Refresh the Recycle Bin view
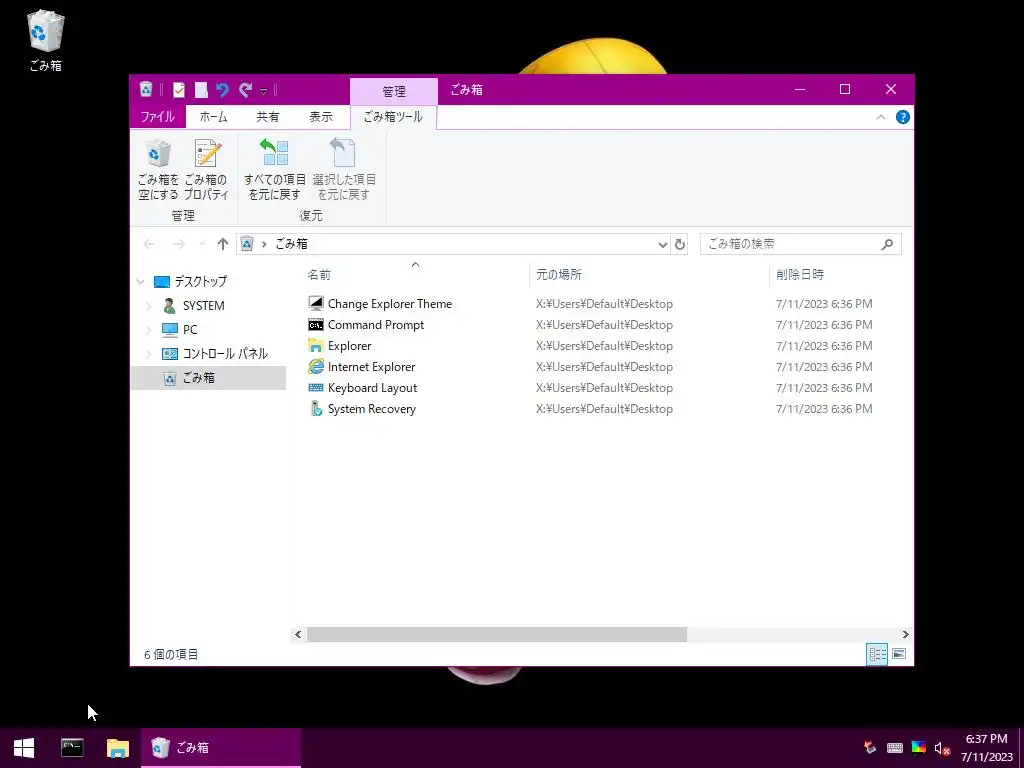Image resolution: width=1024 pixels, height=768 pixels. tap(679, 244)
